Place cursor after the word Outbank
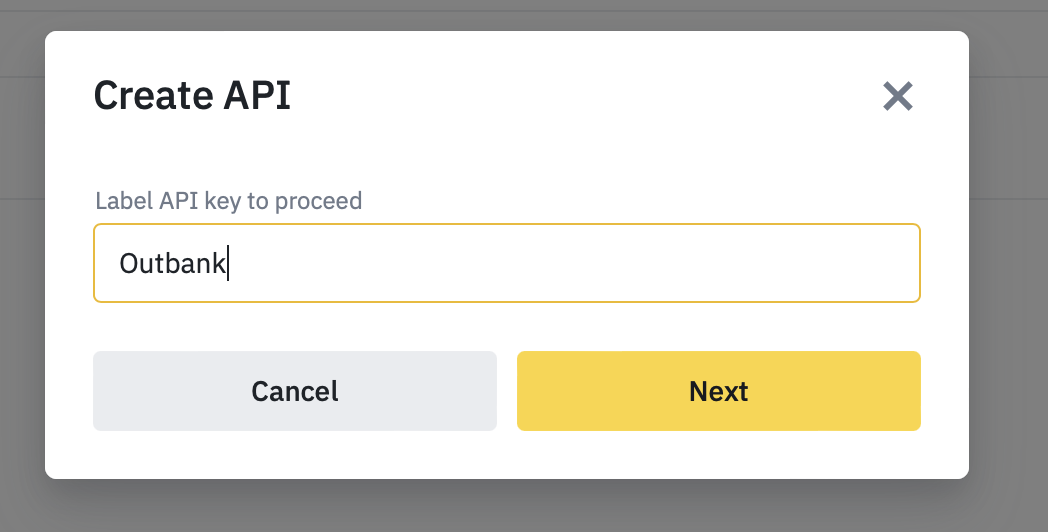1048x532 pixels. pyautogui.click(x=228, y=263)
